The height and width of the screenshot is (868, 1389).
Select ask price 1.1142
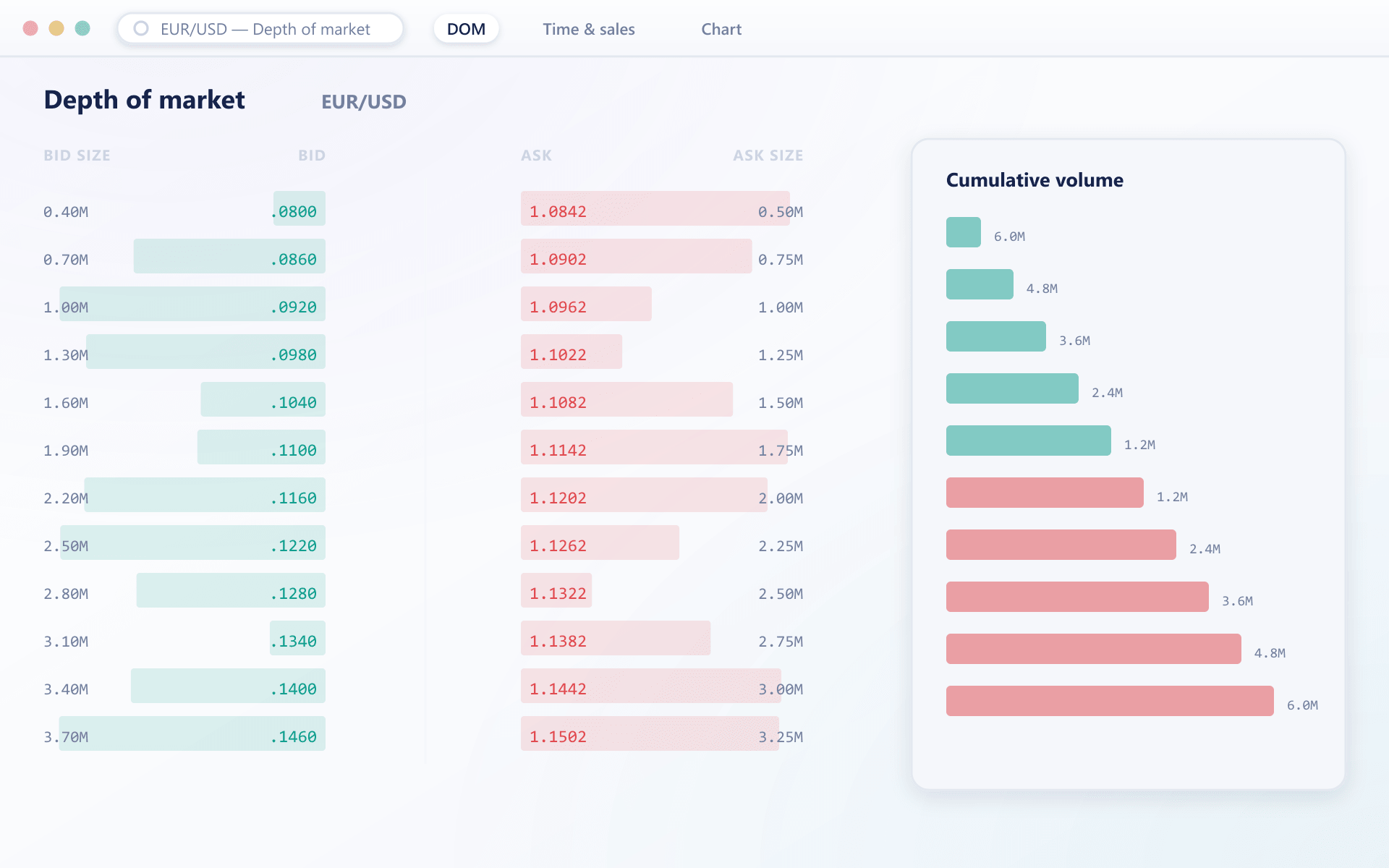[558, 451]
